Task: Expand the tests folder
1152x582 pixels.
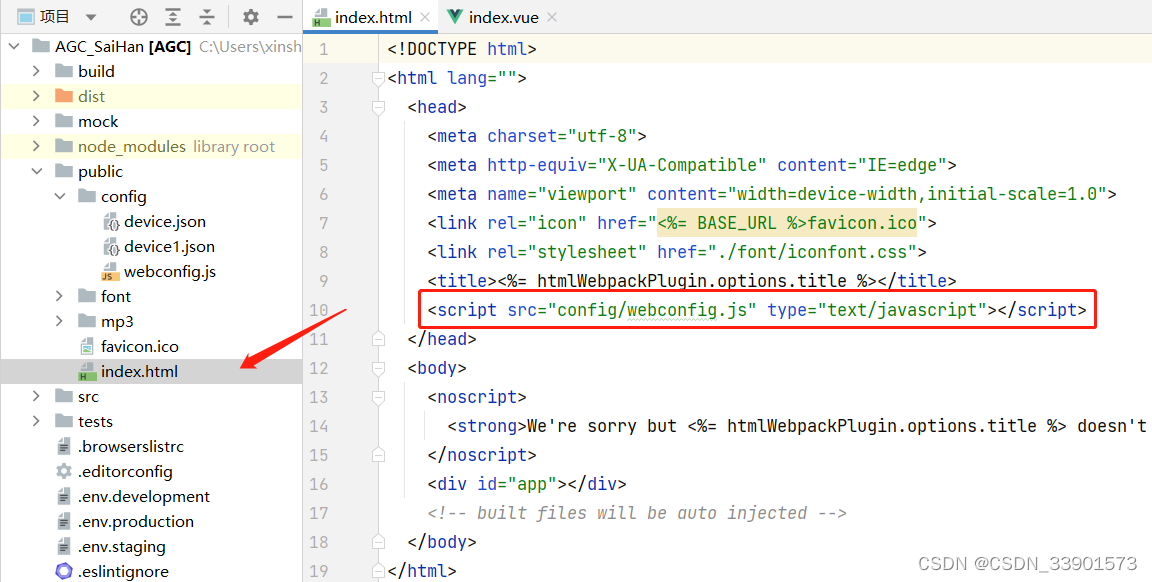Action: pos(36,421)
